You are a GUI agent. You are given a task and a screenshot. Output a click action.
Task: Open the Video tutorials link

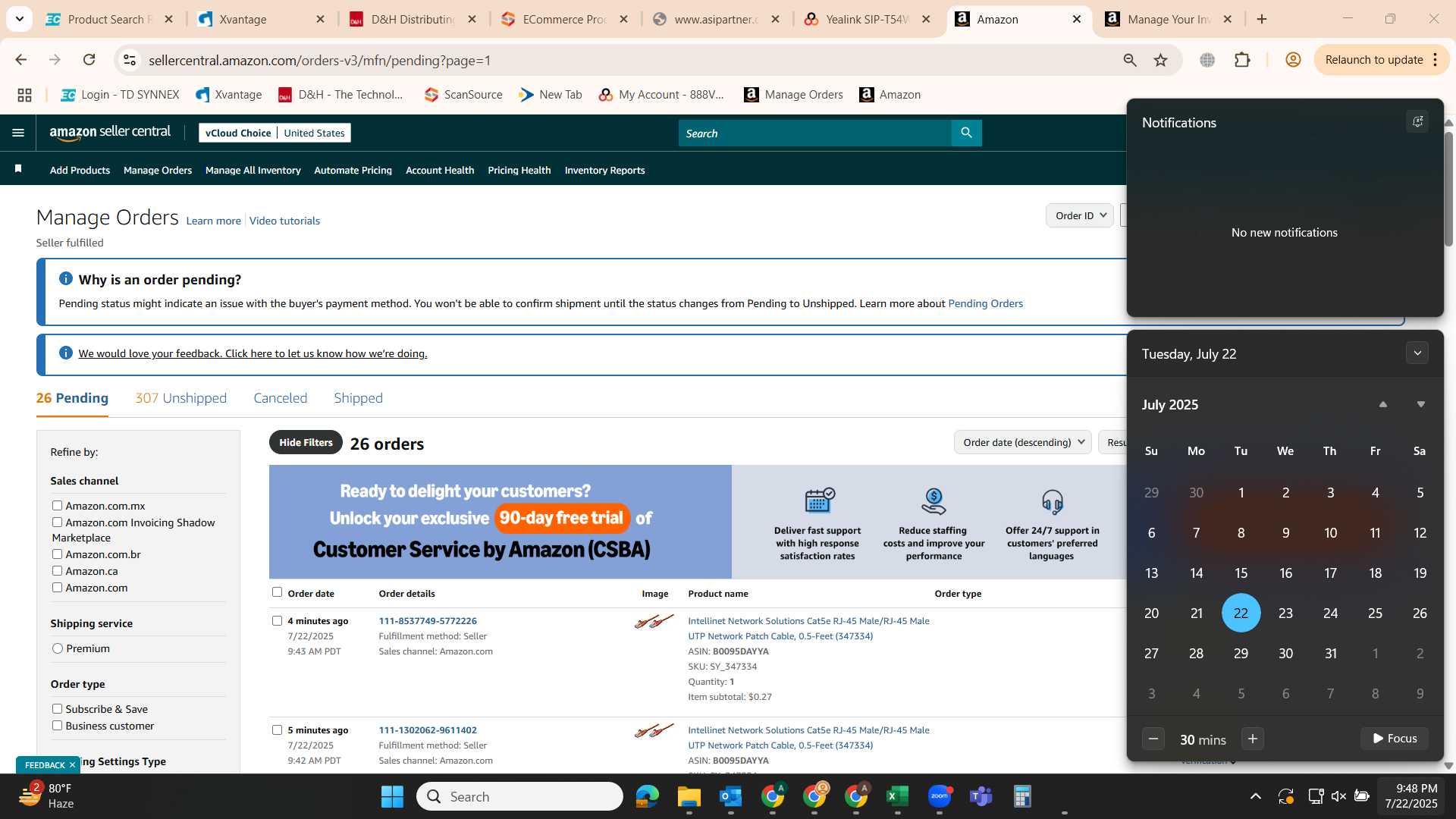tap(284, 221)
